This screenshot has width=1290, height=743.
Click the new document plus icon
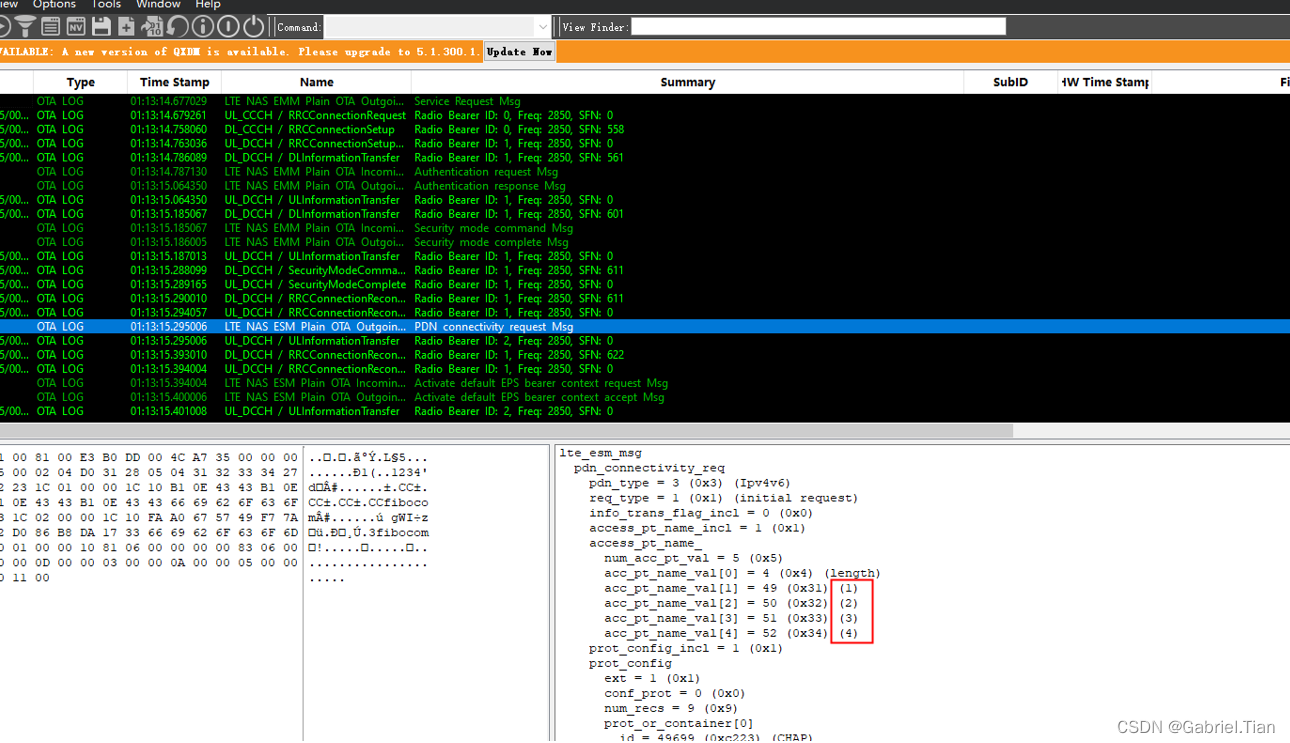coord(127,27)
